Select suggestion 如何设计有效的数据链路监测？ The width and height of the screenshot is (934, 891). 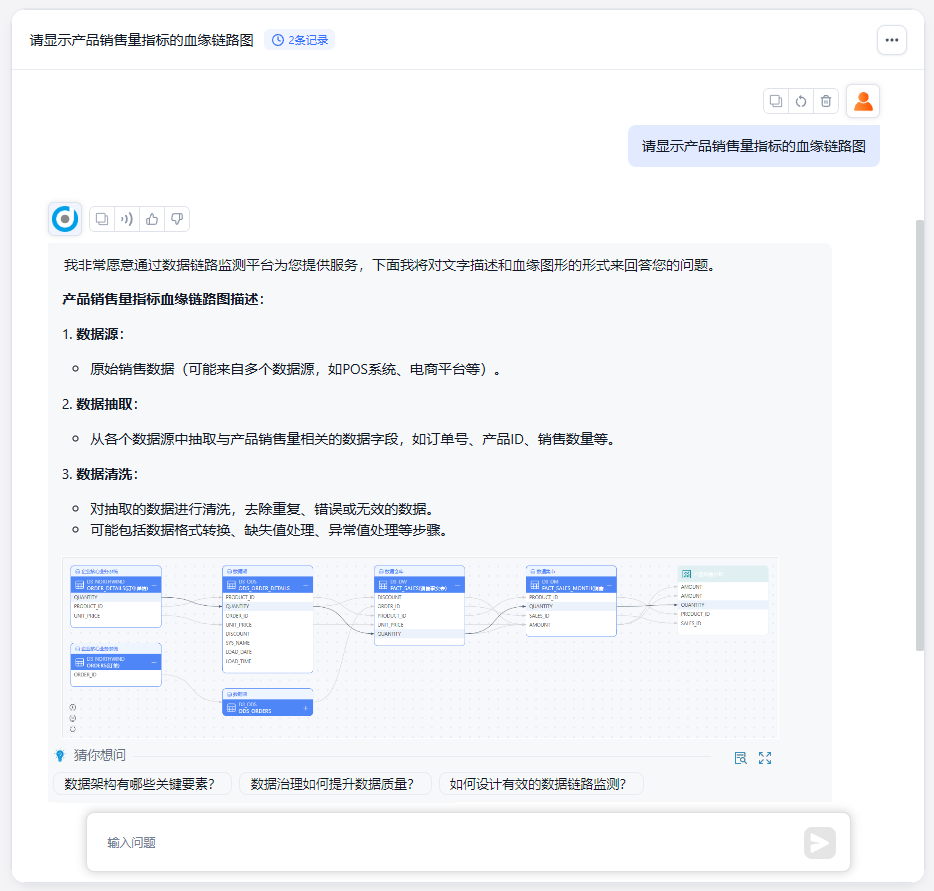(x=540, y=784)
